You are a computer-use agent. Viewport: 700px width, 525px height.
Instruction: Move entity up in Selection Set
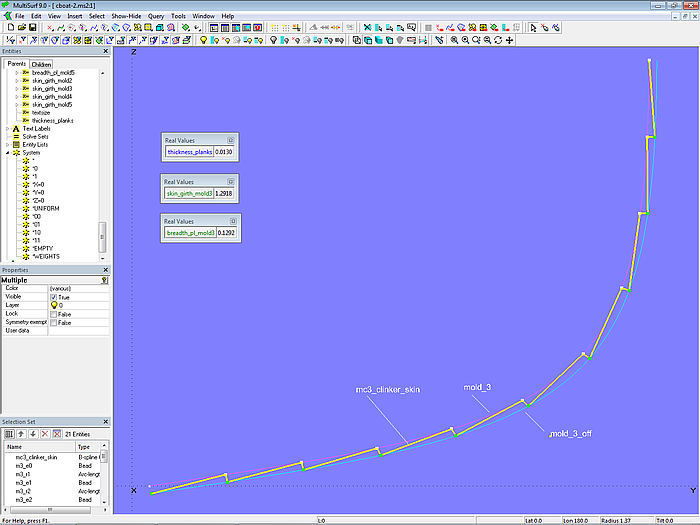(x=20, y=433)
